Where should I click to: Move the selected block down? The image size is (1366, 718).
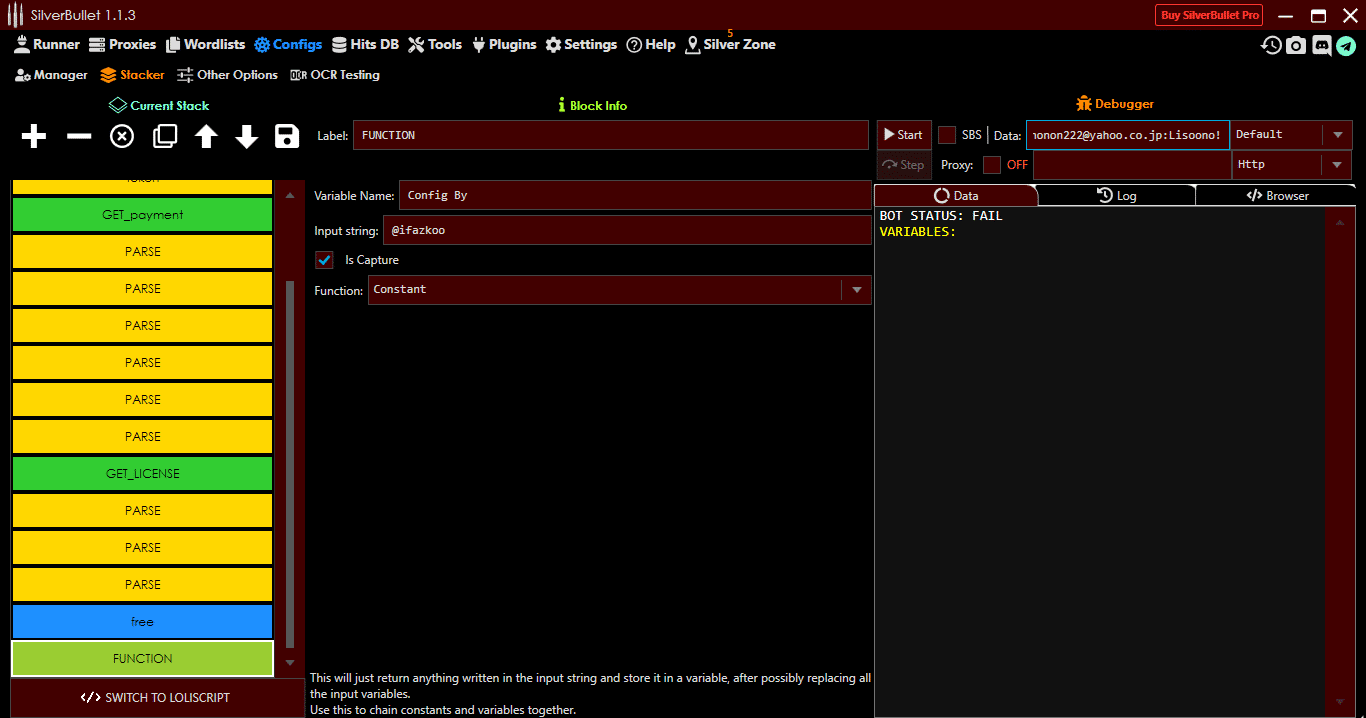[246, 136]
